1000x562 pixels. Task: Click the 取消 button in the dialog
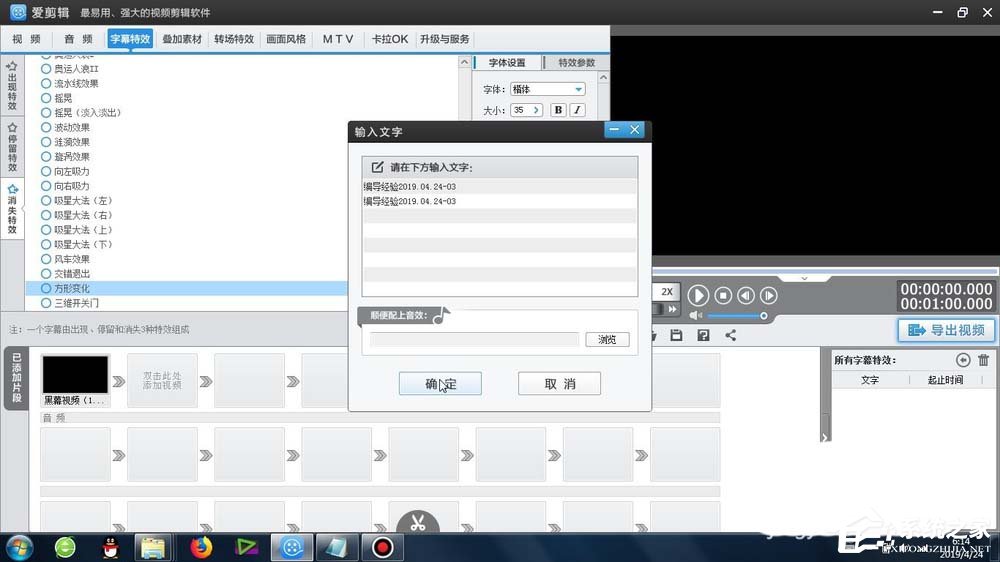pos(559,384)
